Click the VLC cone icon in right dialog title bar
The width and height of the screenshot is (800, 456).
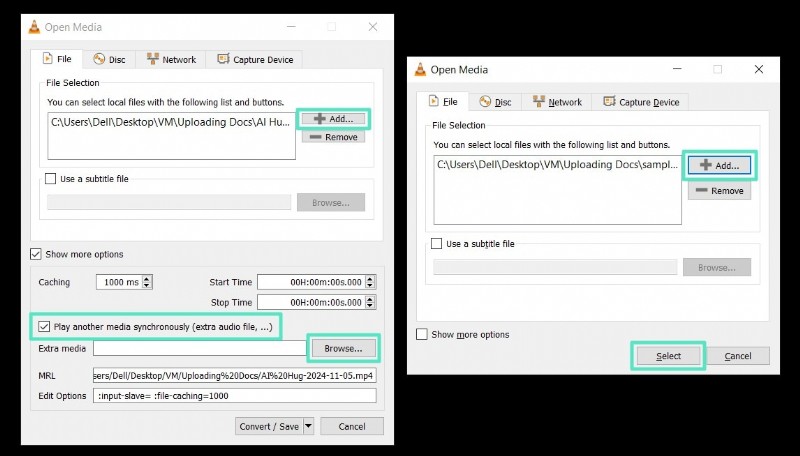point(420,69)
